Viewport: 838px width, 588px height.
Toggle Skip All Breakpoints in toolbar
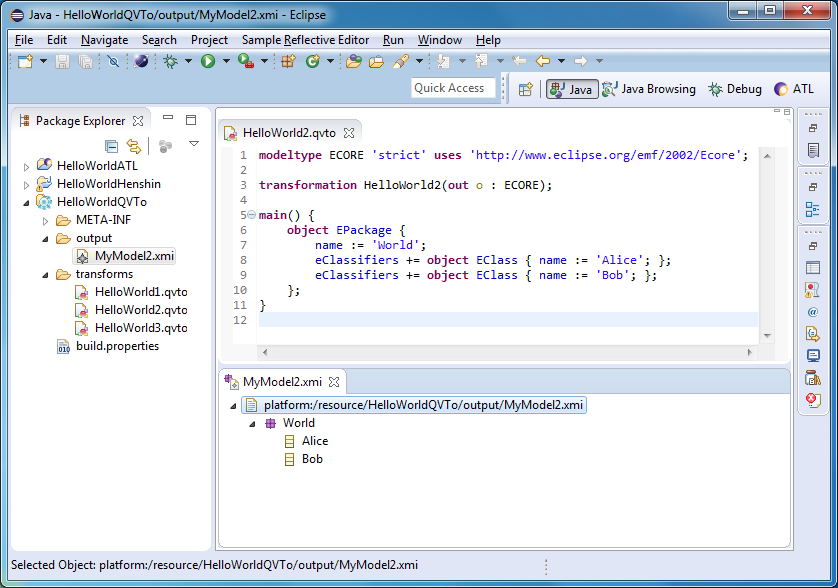click(x=113, y=61)
